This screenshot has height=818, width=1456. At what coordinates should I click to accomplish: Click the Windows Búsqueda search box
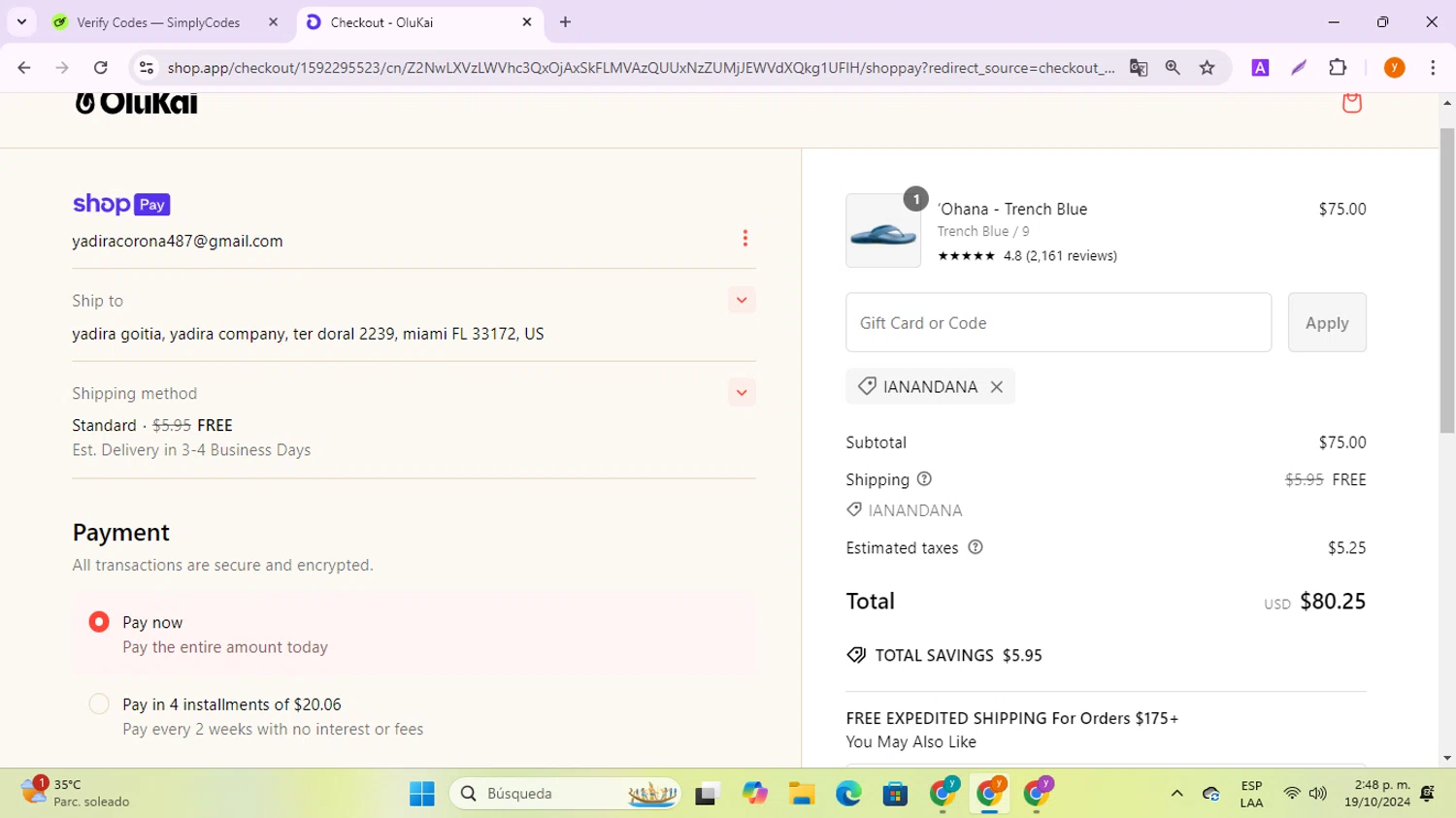coord(566,794)
